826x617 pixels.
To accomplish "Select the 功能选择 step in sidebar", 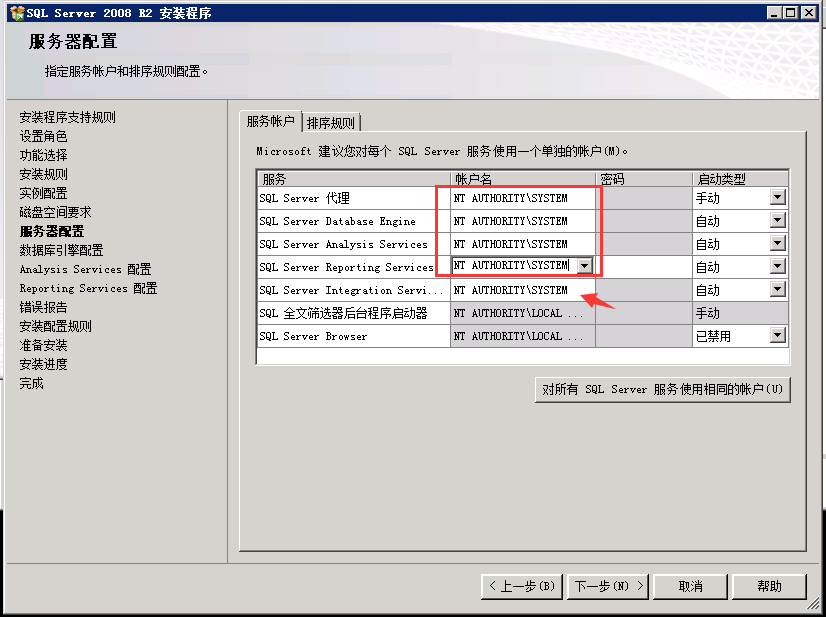I will [43, 155].
